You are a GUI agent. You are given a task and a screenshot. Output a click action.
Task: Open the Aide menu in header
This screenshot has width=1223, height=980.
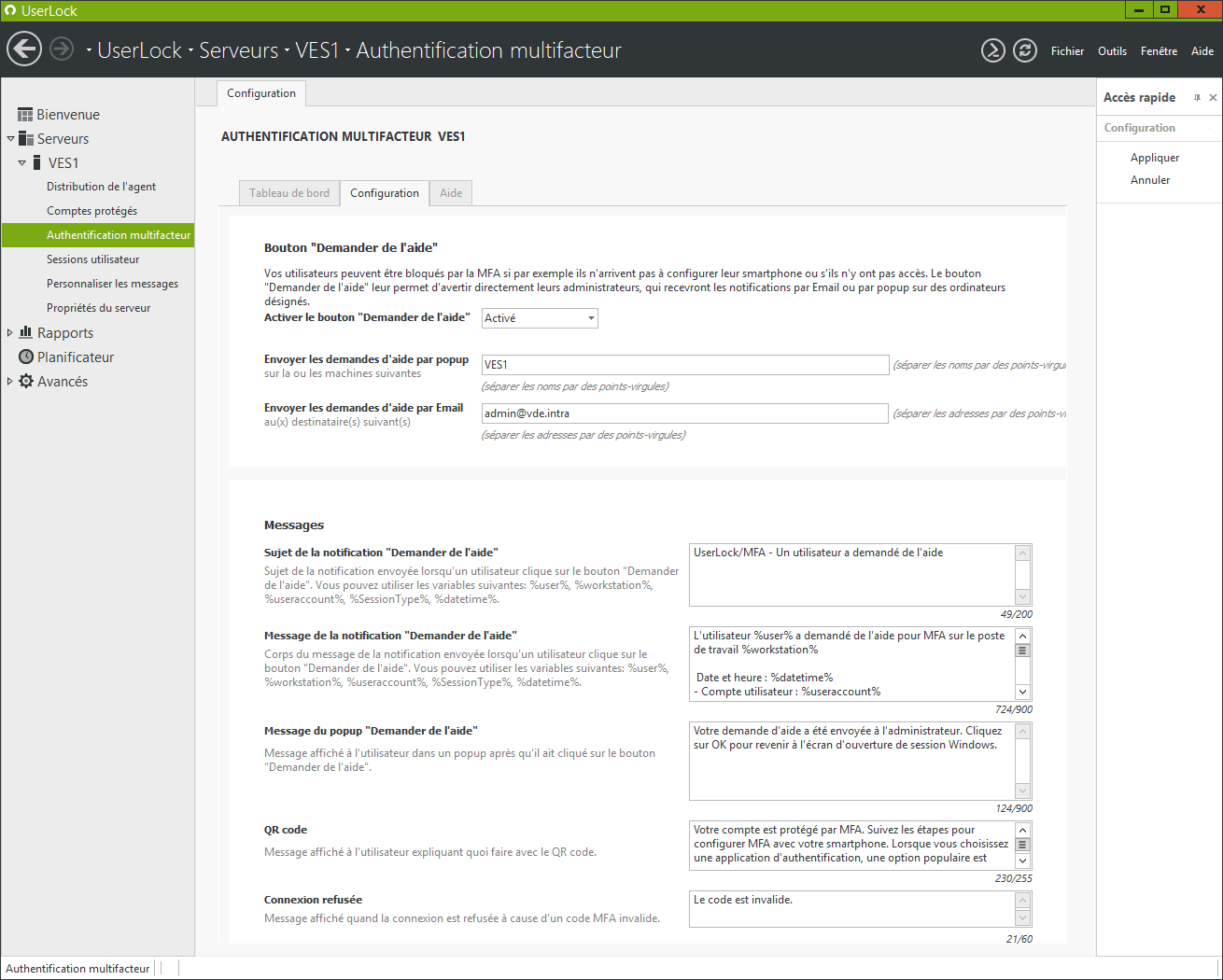click(x=1202, y=51)
